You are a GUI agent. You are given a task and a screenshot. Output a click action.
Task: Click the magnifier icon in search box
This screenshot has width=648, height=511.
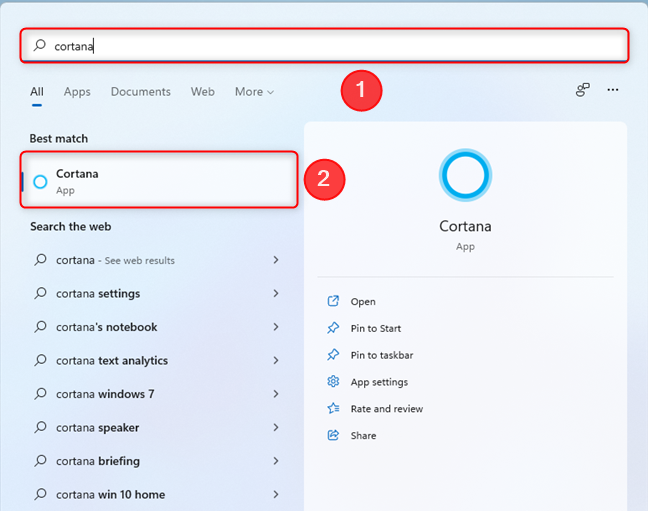click(x=40, y=45)
